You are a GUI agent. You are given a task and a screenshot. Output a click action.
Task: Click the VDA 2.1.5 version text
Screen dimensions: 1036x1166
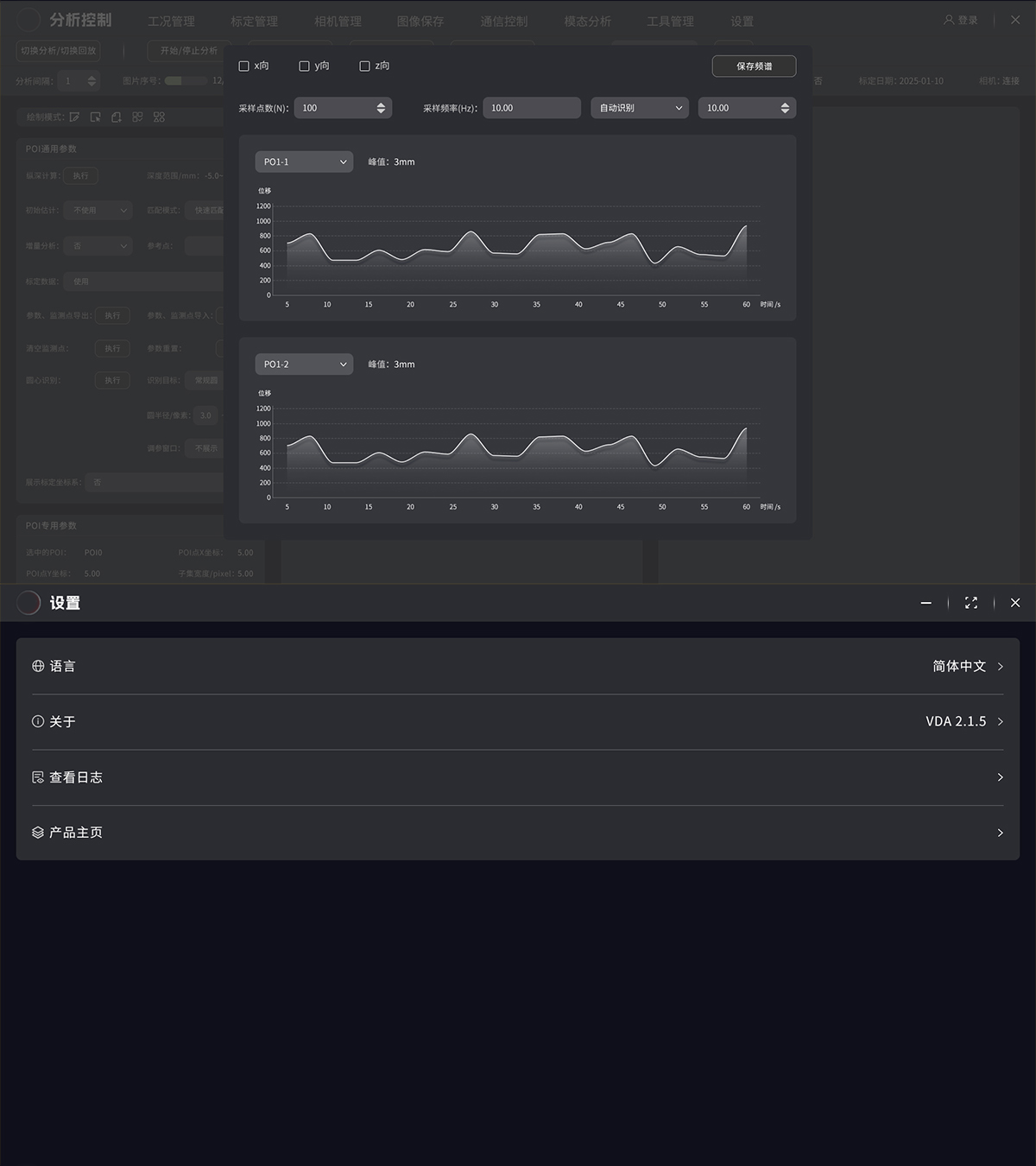(x=956, y=721)
